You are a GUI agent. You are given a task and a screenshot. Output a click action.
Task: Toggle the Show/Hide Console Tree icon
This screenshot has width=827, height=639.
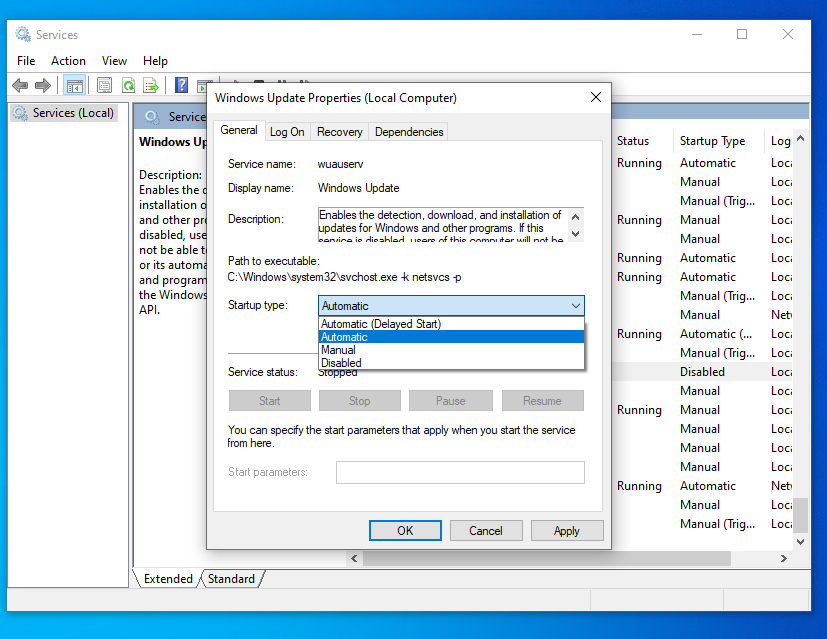pos(74,86)
